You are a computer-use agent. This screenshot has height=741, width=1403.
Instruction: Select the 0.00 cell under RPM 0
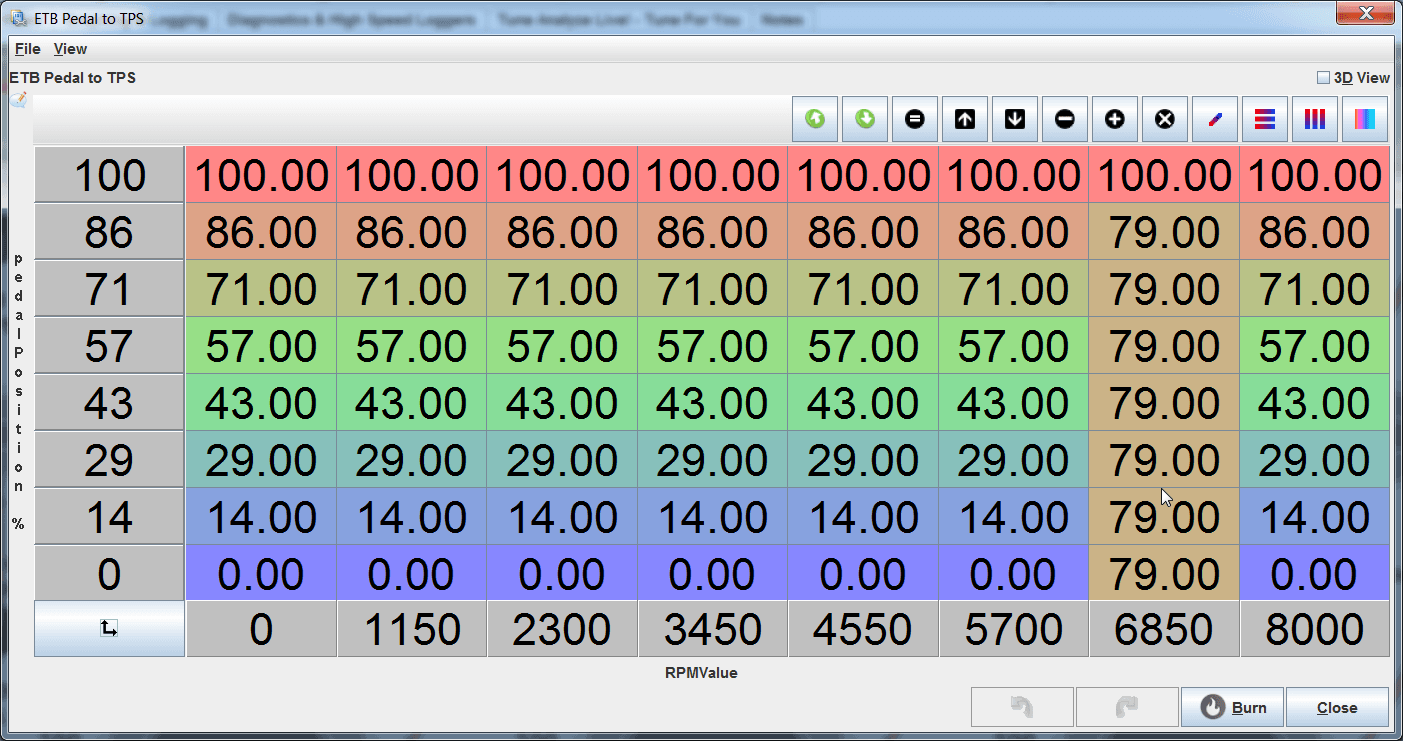coord(261,574)
